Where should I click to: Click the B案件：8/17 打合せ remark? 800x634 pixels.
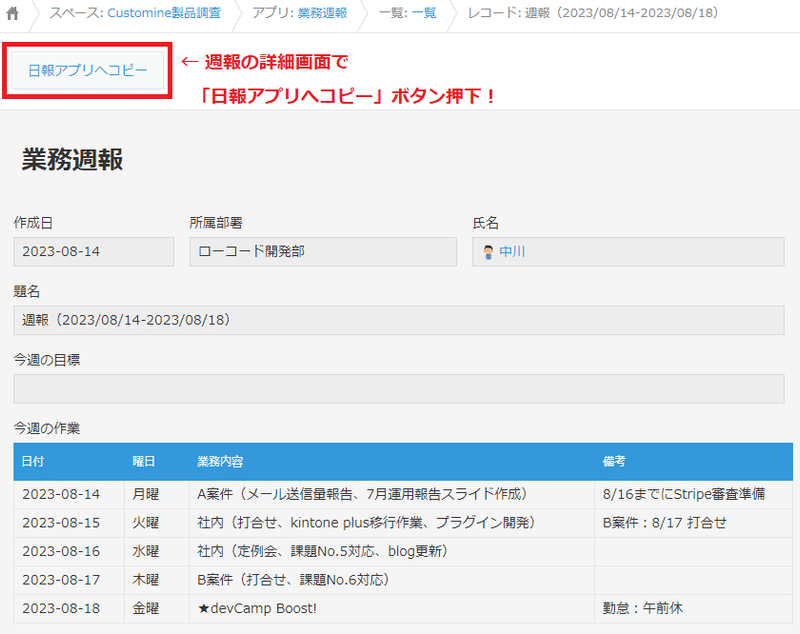tap(693, 523)
